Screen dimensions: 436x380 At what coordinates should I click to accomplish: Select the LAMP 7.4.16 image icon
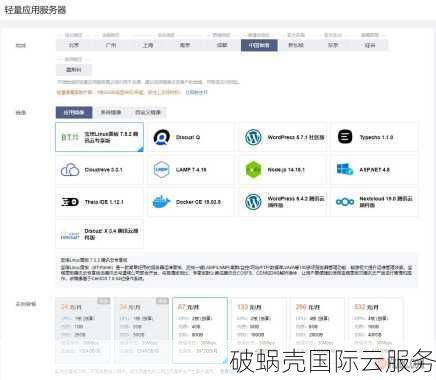pyautogui.click(x=162, y=170)
